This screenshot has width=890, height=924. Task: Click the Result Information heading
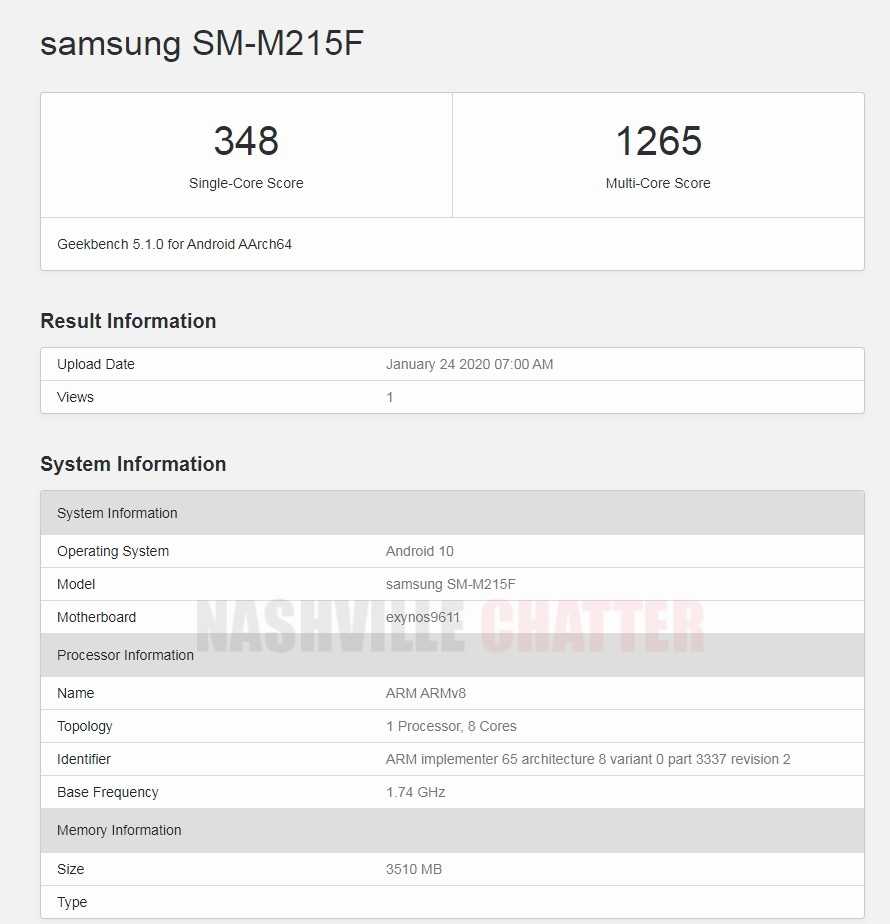click(x=128, y=321)
